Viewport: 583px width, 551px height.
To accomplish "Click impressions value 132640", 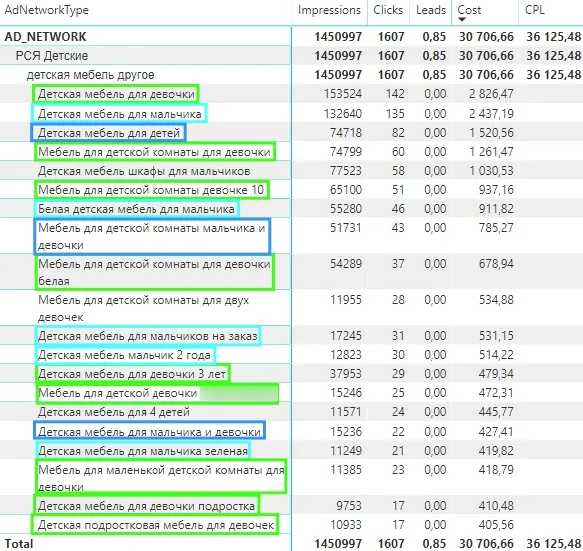I will (342, 113).
